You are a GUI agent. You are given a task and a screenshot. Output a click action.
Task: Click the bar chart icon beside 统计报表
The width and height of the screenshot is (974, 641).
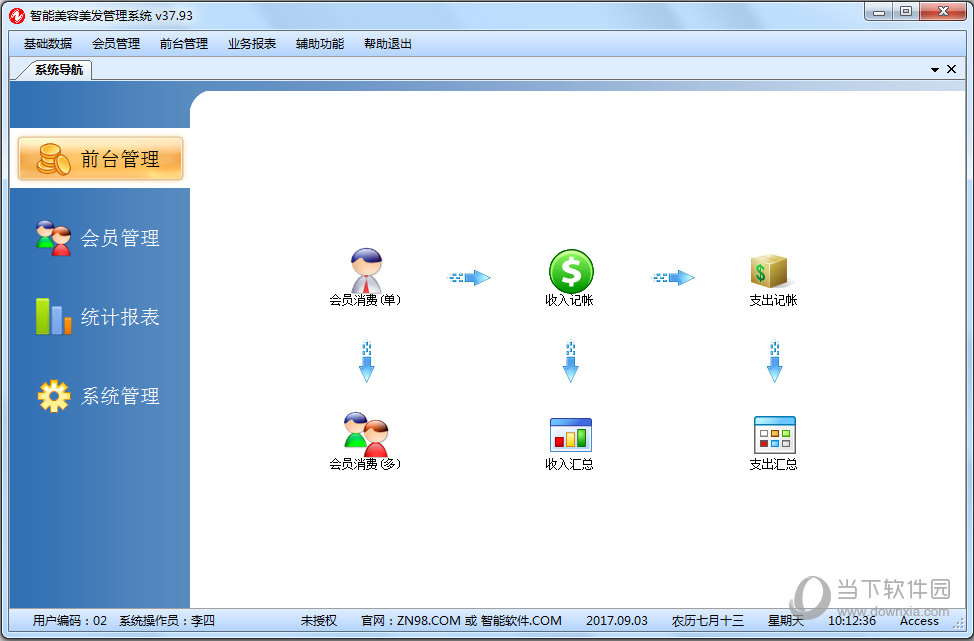tap(53, 316)
